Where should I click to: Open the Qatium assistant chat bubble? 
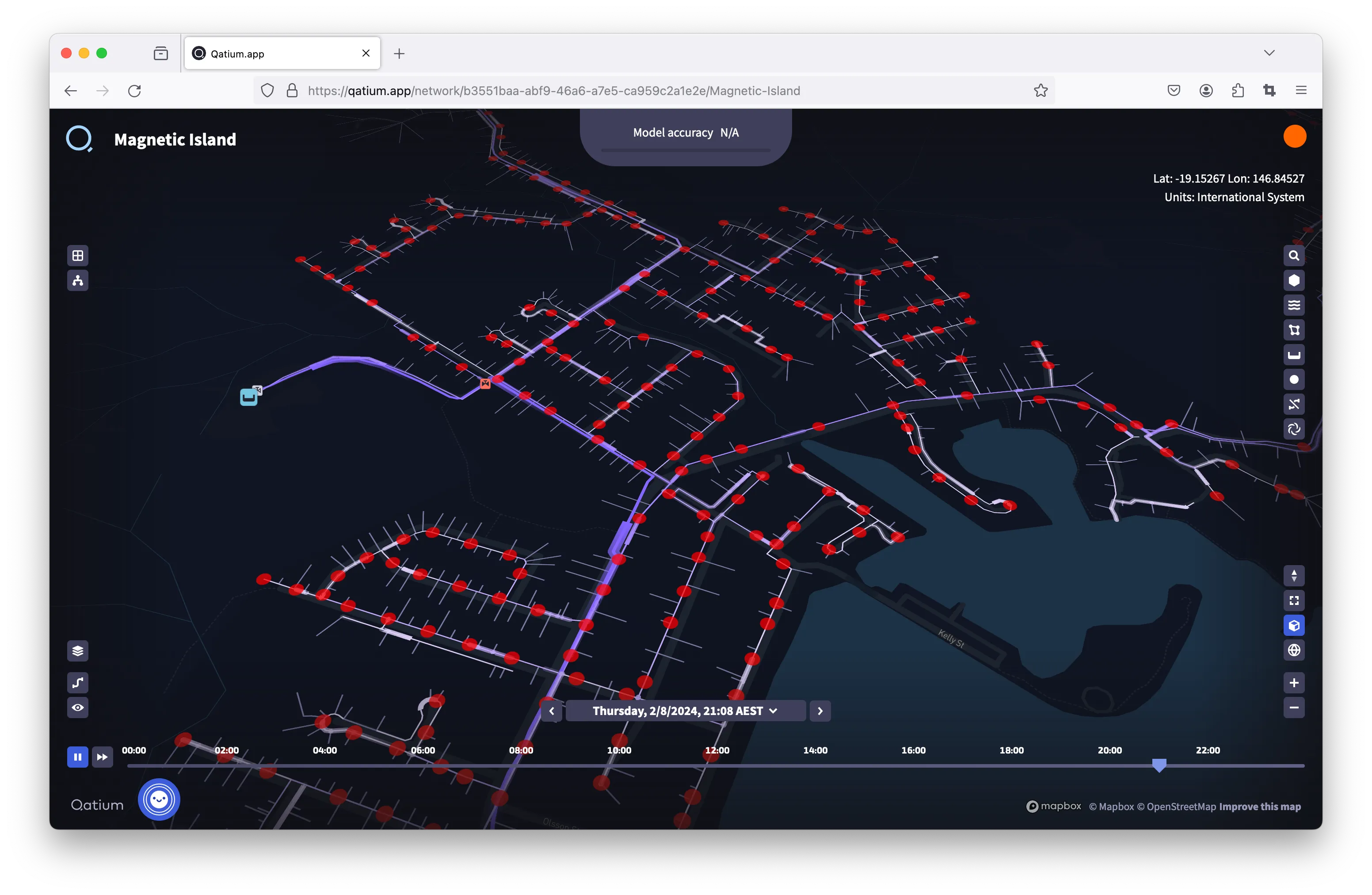pyautogui.click(x=159, y=800)
